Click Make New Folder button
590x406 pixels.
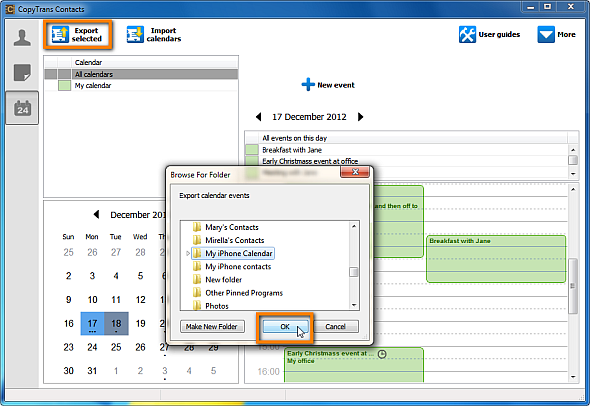212,327
